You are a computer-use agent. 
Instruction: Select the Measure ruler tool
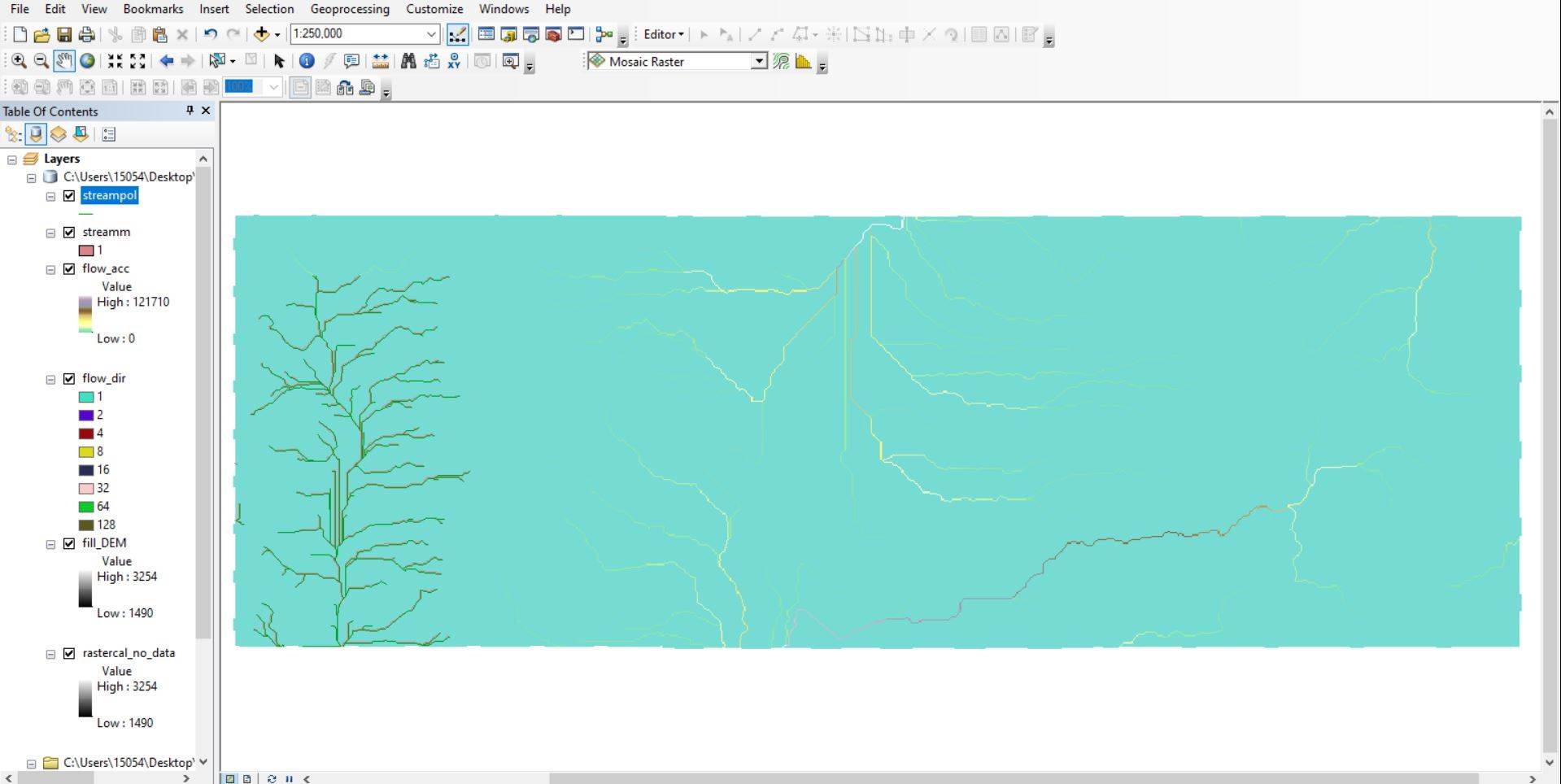coord(380,61)
